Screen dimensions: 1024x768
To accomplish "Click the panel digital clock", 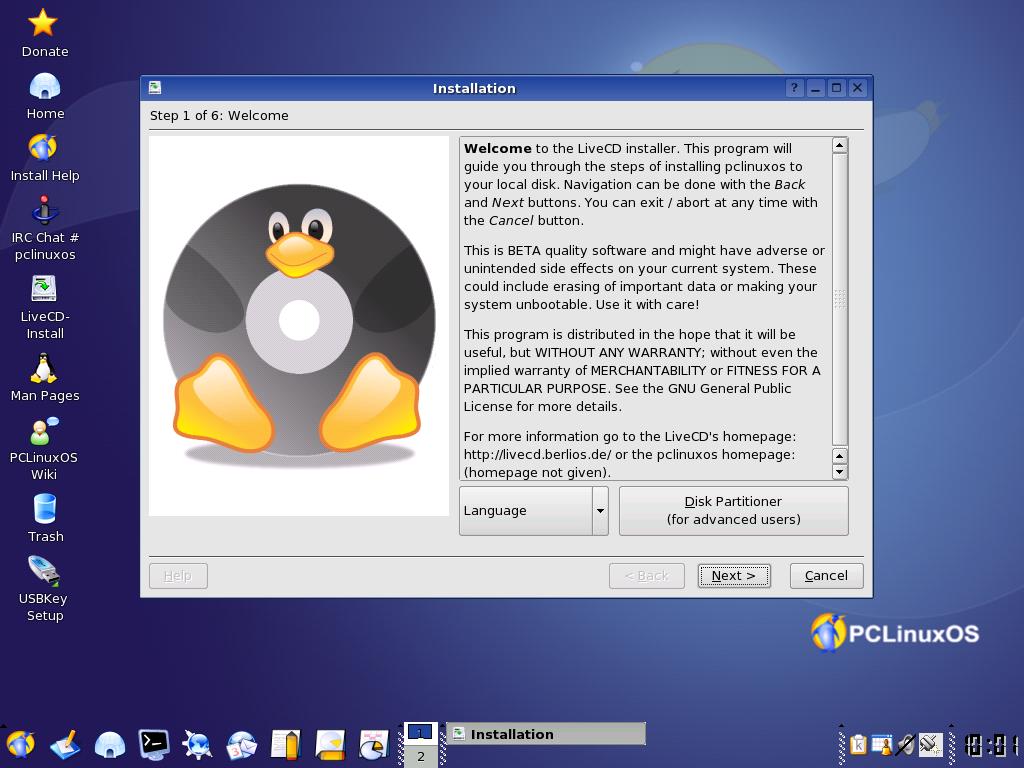I will click(x=993, y=745).
